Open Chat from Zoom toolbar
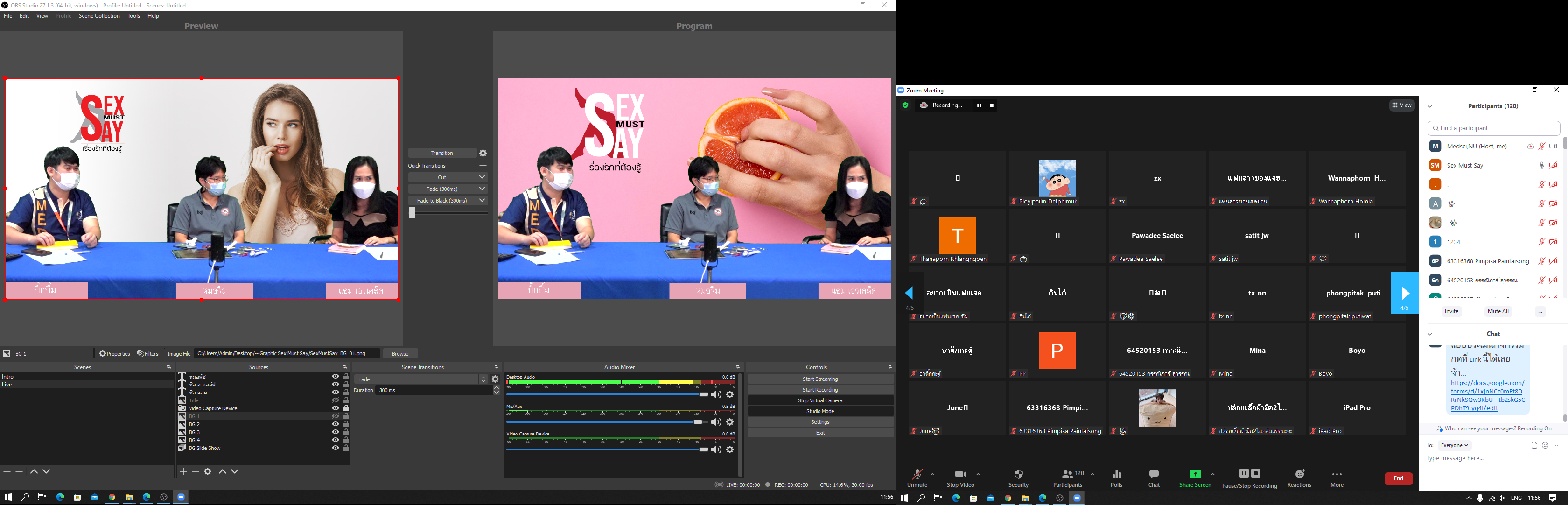1568x505 pixels. pos(1154,478)
